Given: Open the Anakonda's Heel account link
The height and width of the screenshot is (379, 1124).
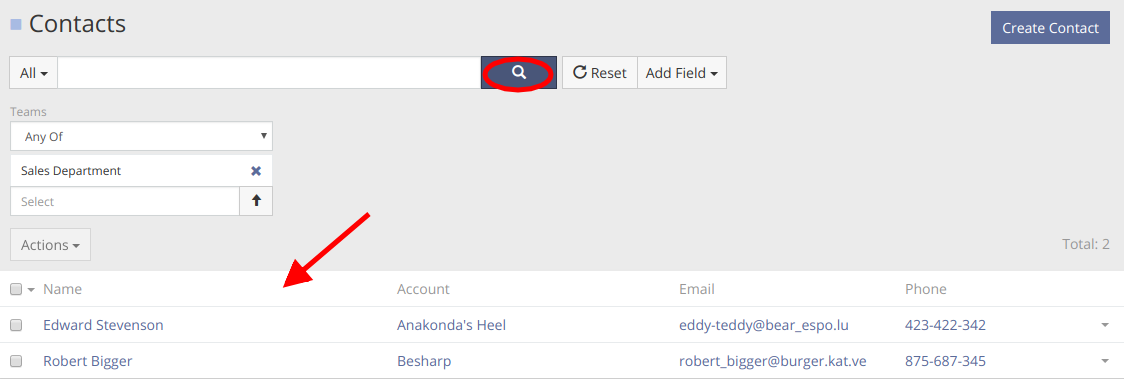Looking at the screenshot, I should tap(452, 325).
